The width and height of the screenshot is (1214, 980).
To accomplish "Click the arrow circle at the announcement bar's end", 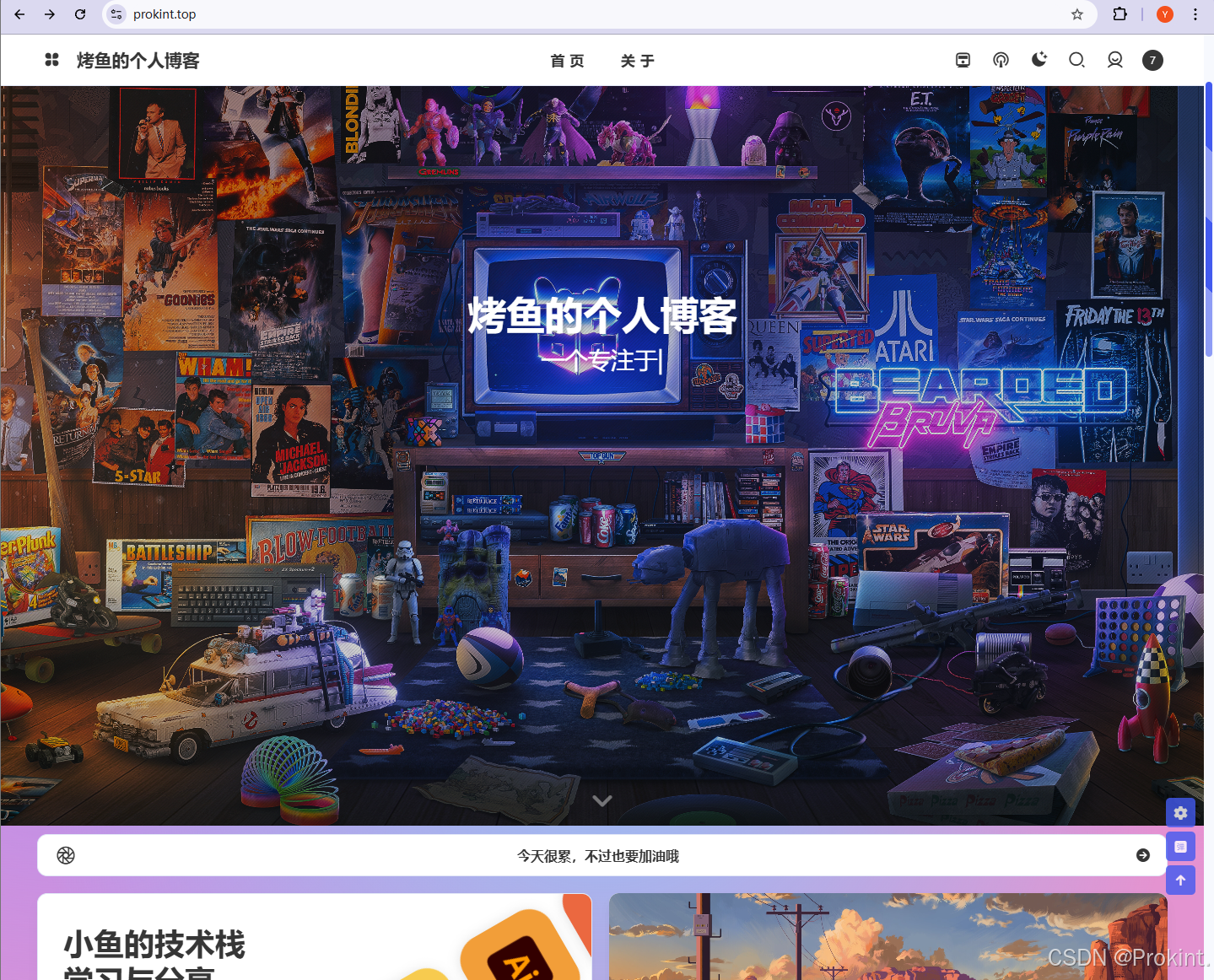I will (1143, 855).
